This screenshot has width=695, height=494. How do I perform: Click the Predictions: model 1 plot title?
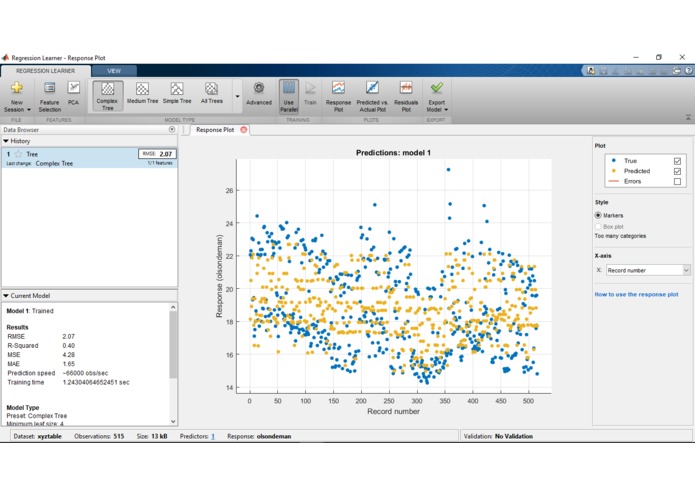coord(393,152)
